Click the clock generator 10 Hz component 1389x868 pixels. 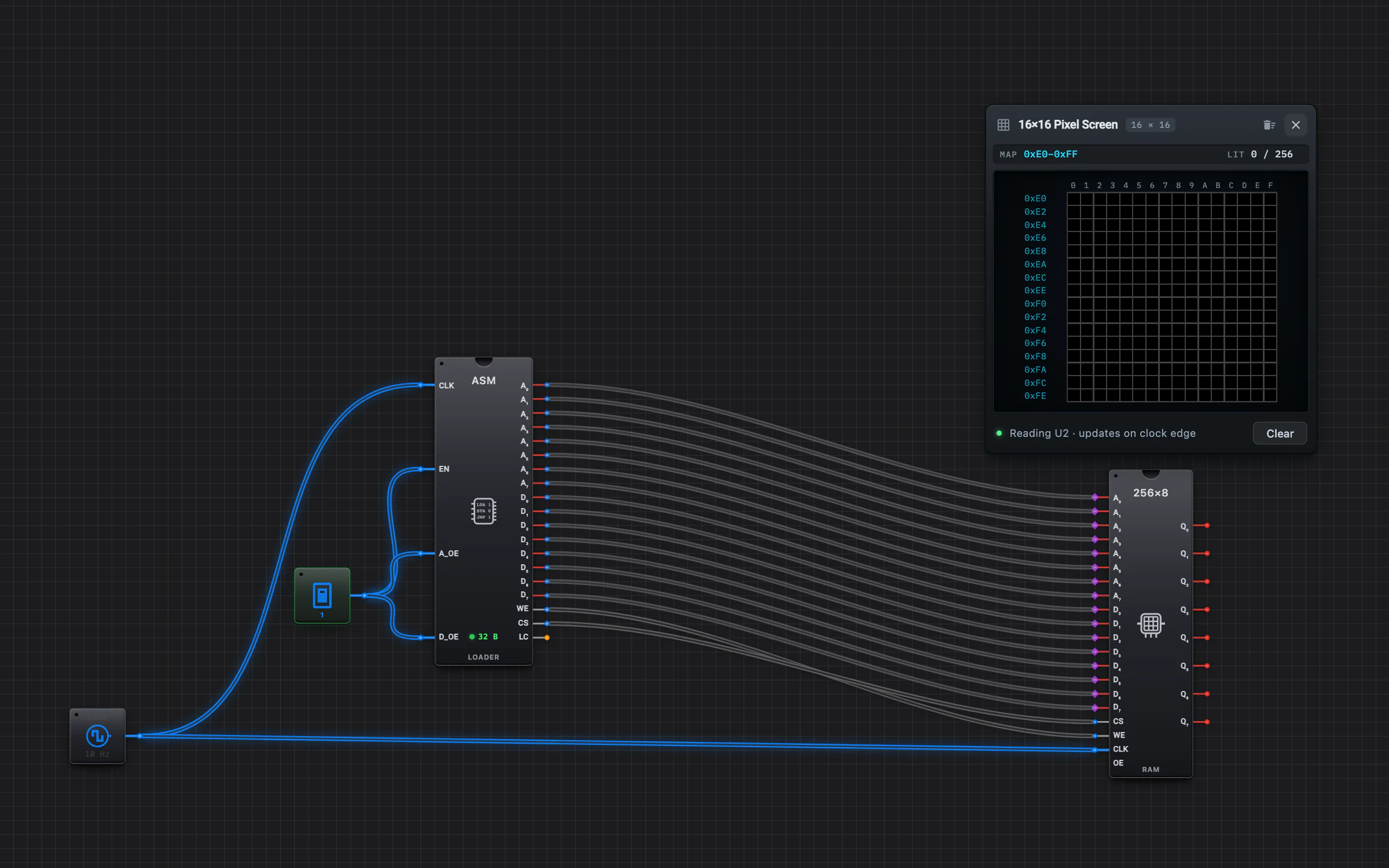[97, 735]
